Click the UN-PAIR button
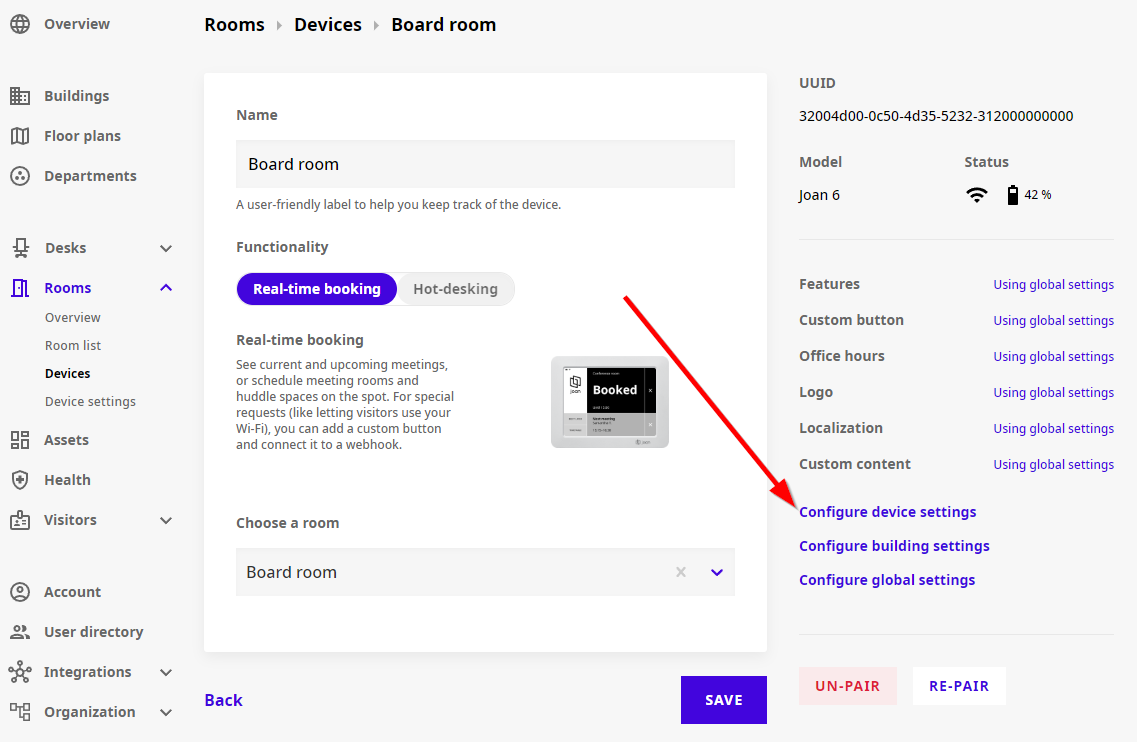Viewport: 1137px width, 742px height. coord(847,685)
